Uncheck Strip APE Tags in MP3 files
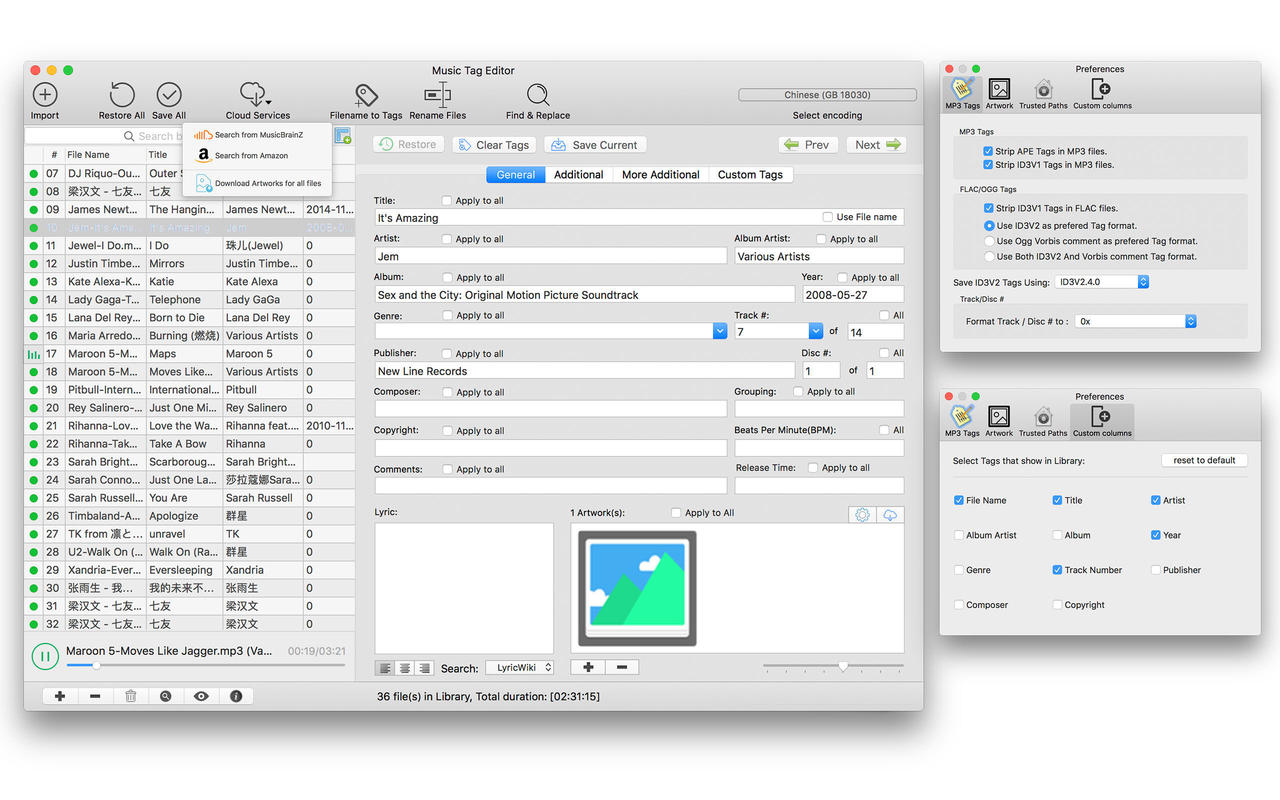 pyautogui.click(x=988, y=152)
